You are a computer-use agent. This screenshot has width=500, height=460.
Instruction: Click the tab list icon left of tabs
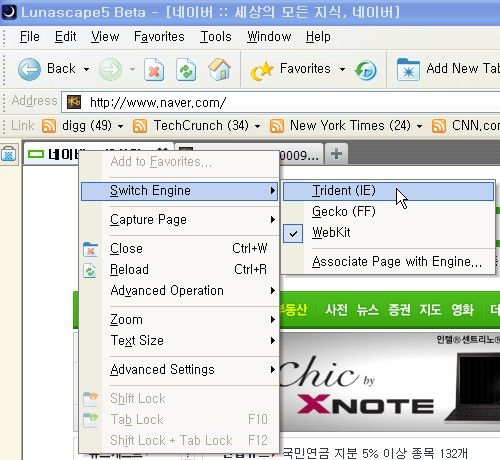pos(8,154)
